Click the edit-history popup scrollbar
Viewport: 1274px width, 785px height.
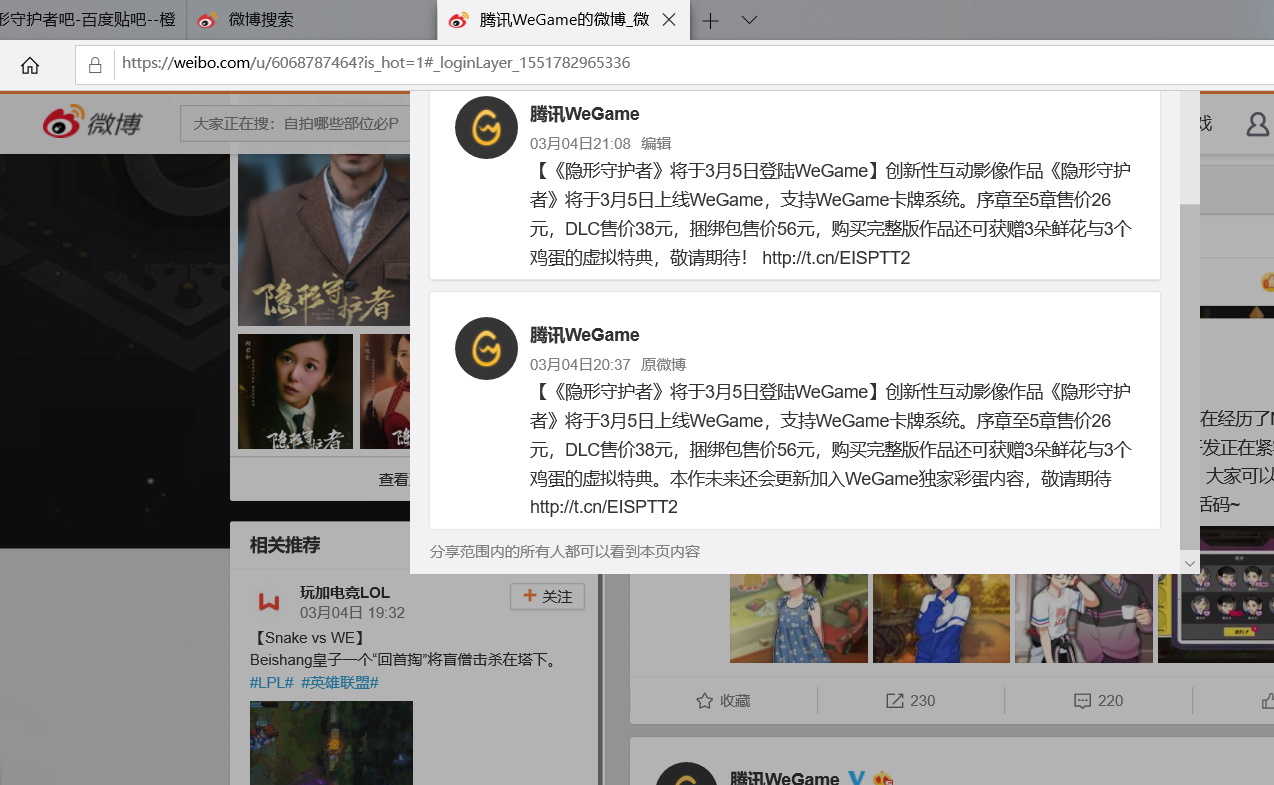click(1190, 375)
